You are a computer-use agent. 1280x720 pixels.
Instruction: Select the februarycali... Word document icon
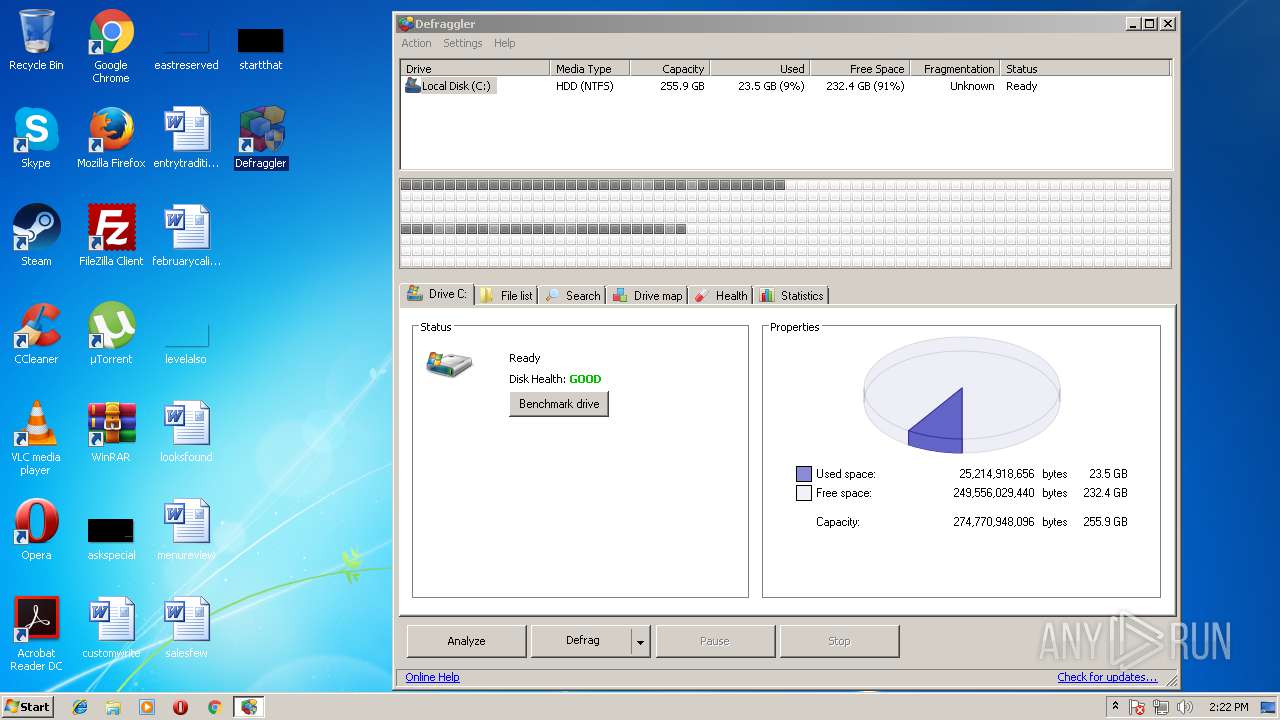tap(186, 236)
